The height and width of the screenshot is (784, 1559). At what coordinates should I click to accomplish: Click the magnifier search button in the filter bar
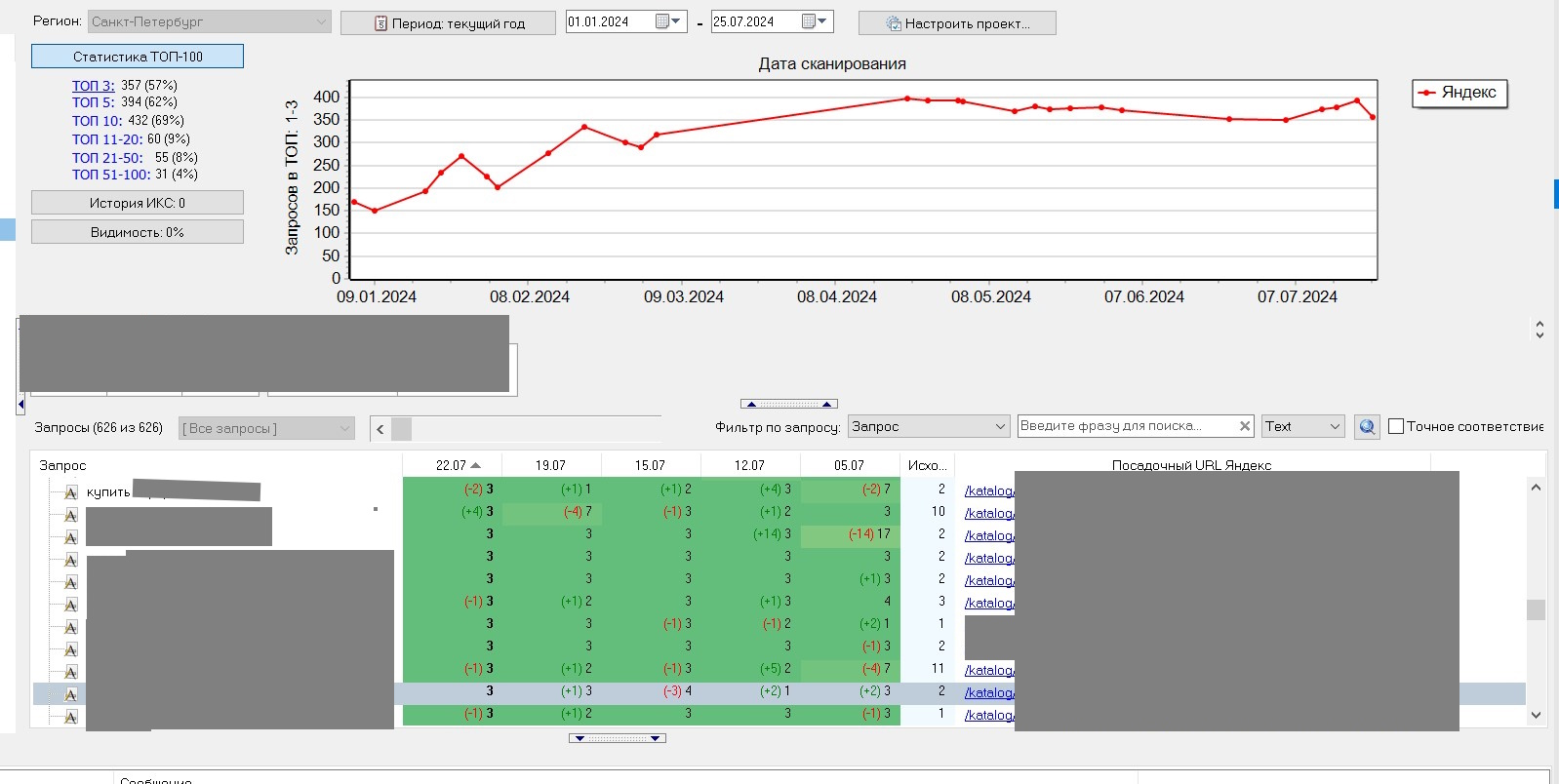(1367, 426)
